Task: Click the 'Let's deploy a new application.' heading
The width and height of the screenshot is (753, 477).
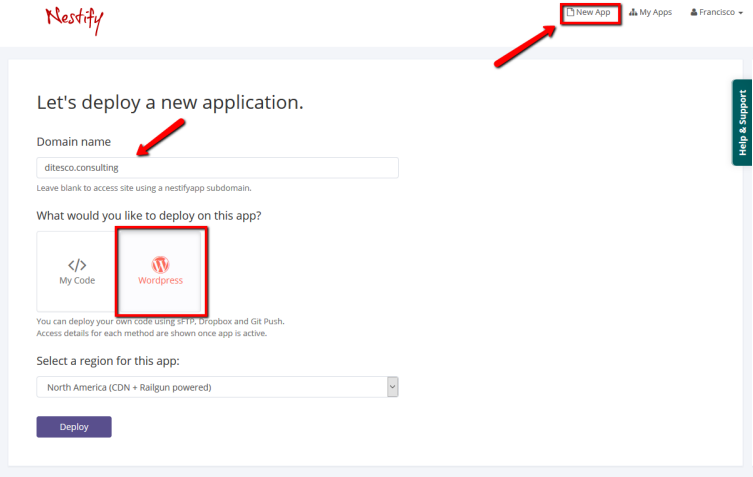Action: (170, 102)
